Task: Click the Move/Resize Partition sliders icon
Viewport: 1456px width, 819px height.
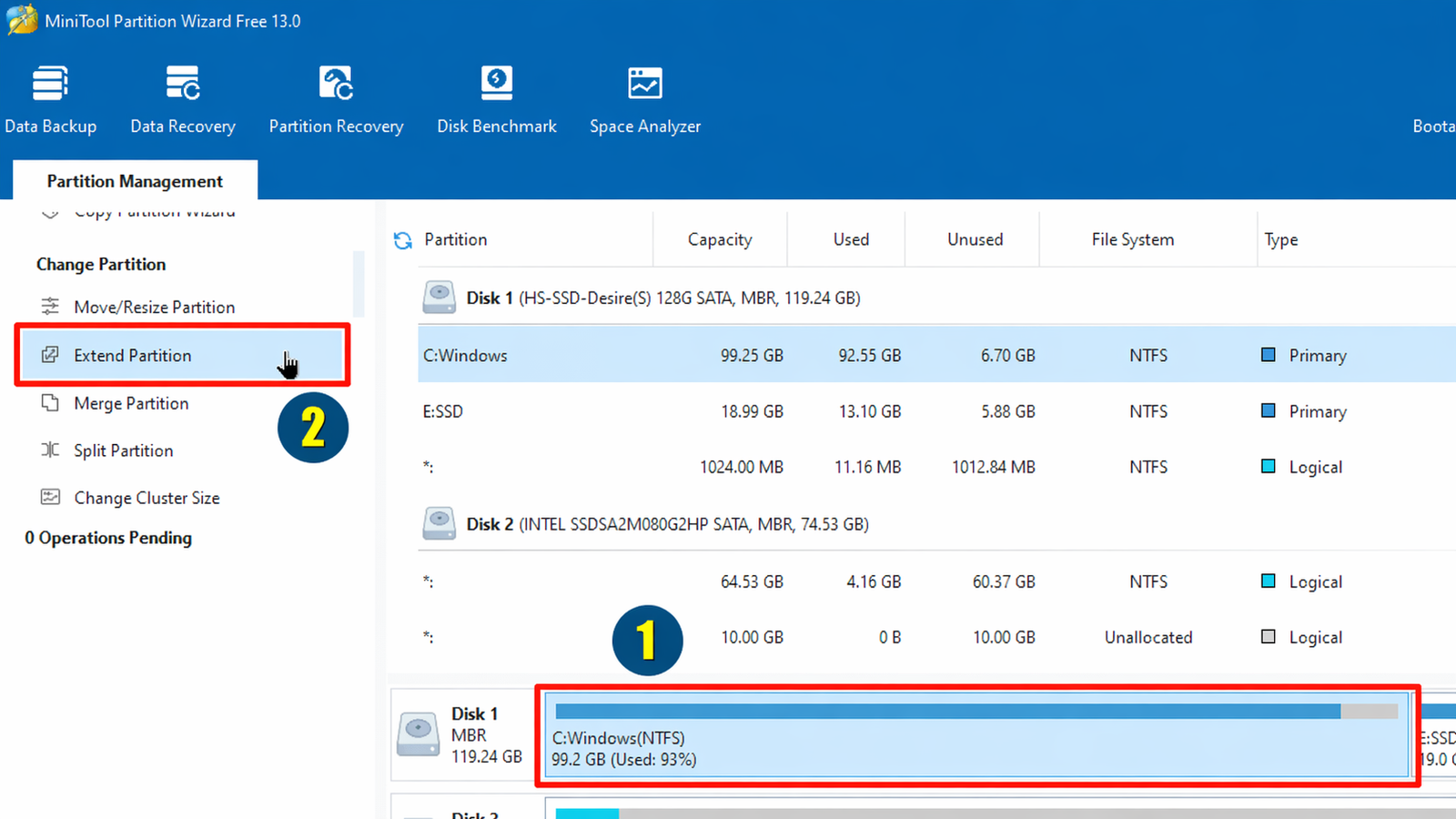Action: 50,307
